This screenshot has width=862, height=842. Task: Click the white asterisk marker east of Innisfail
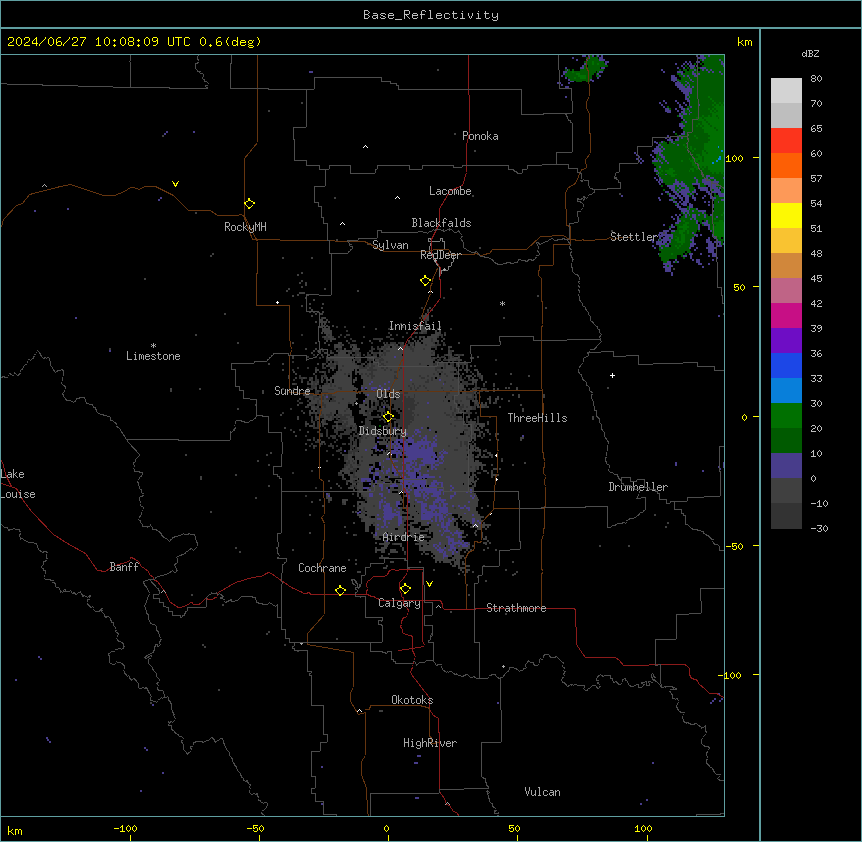(x=502, y=303)
